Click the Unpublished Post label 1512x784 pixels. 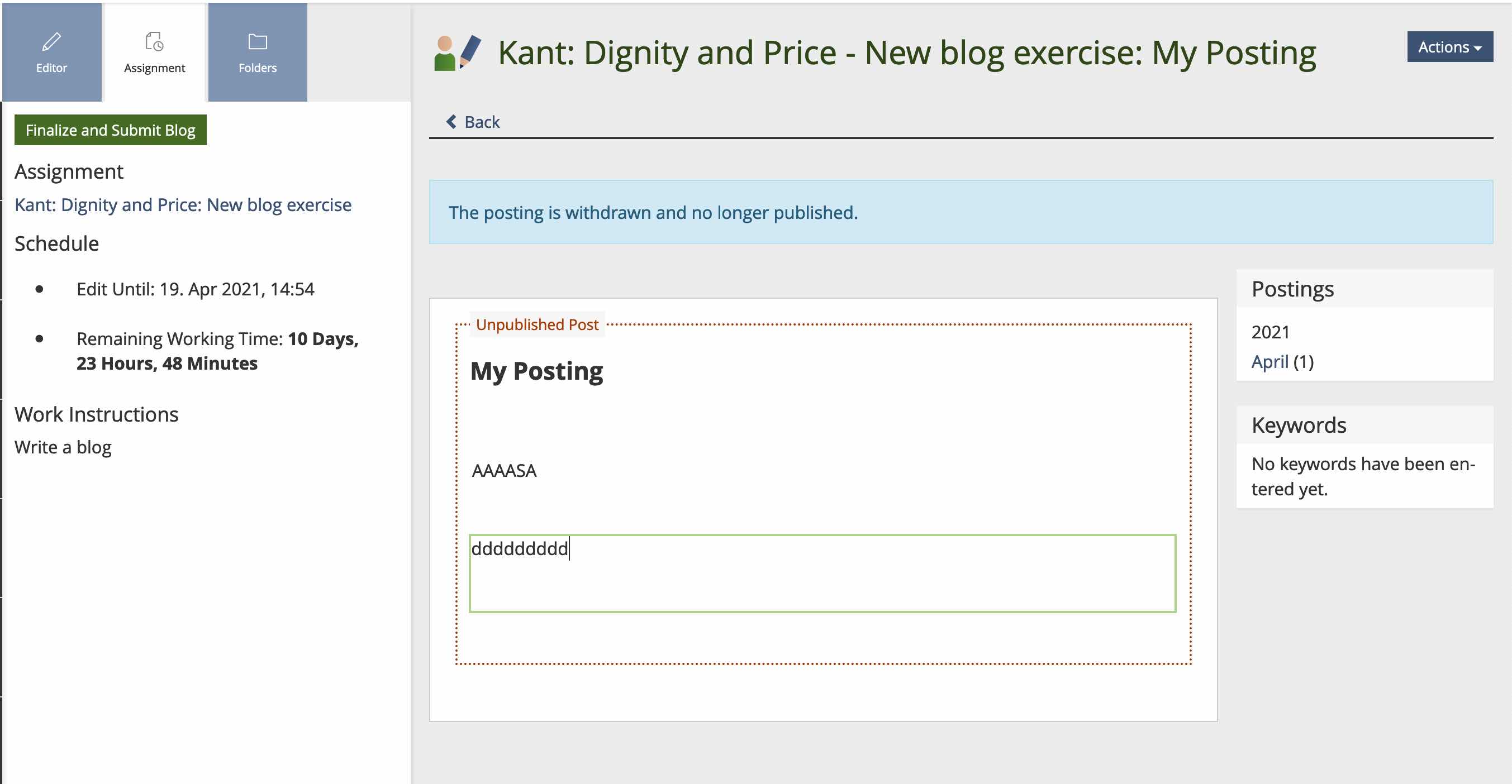[536, 324]
